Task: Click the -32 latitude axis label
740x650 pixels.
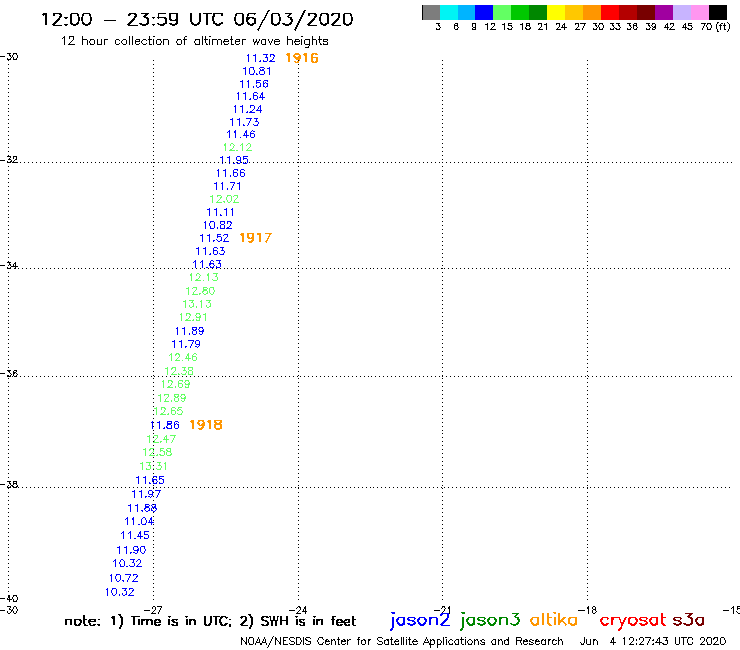Action: pyautogui.click(x=9, y=160)
